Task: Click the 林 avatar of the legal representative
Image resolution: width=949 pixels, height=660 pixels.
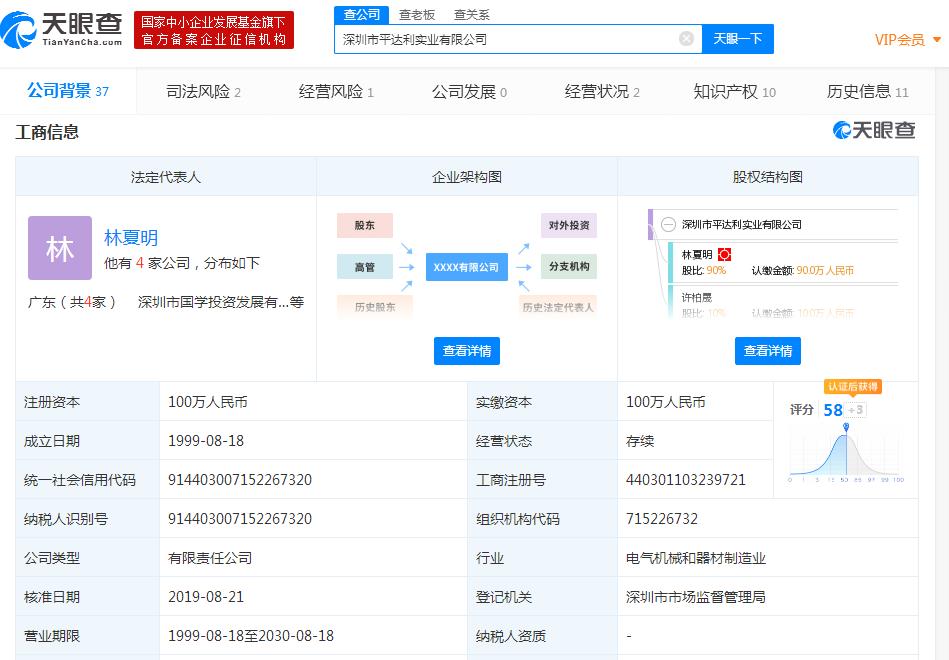Action: point(60,247)
